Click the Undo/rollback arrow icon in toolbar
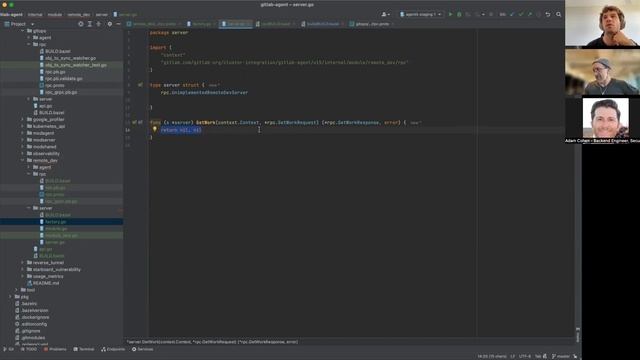 (x=548, y=14)
